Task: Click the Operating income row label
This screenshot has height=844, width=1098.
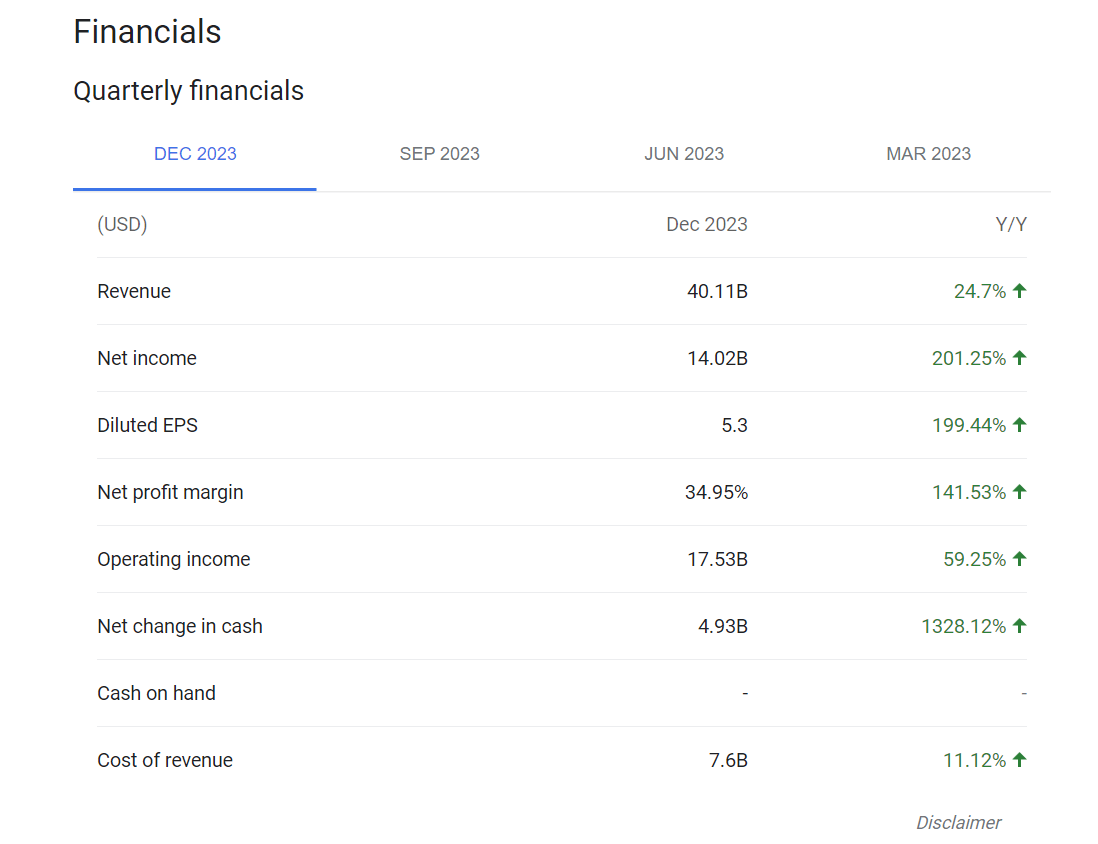Action: tap(174, 560)
